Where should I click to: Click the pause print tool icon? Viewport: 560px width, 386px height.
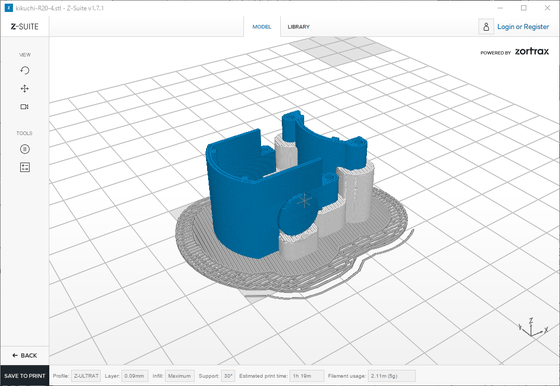tap(25, 149)
